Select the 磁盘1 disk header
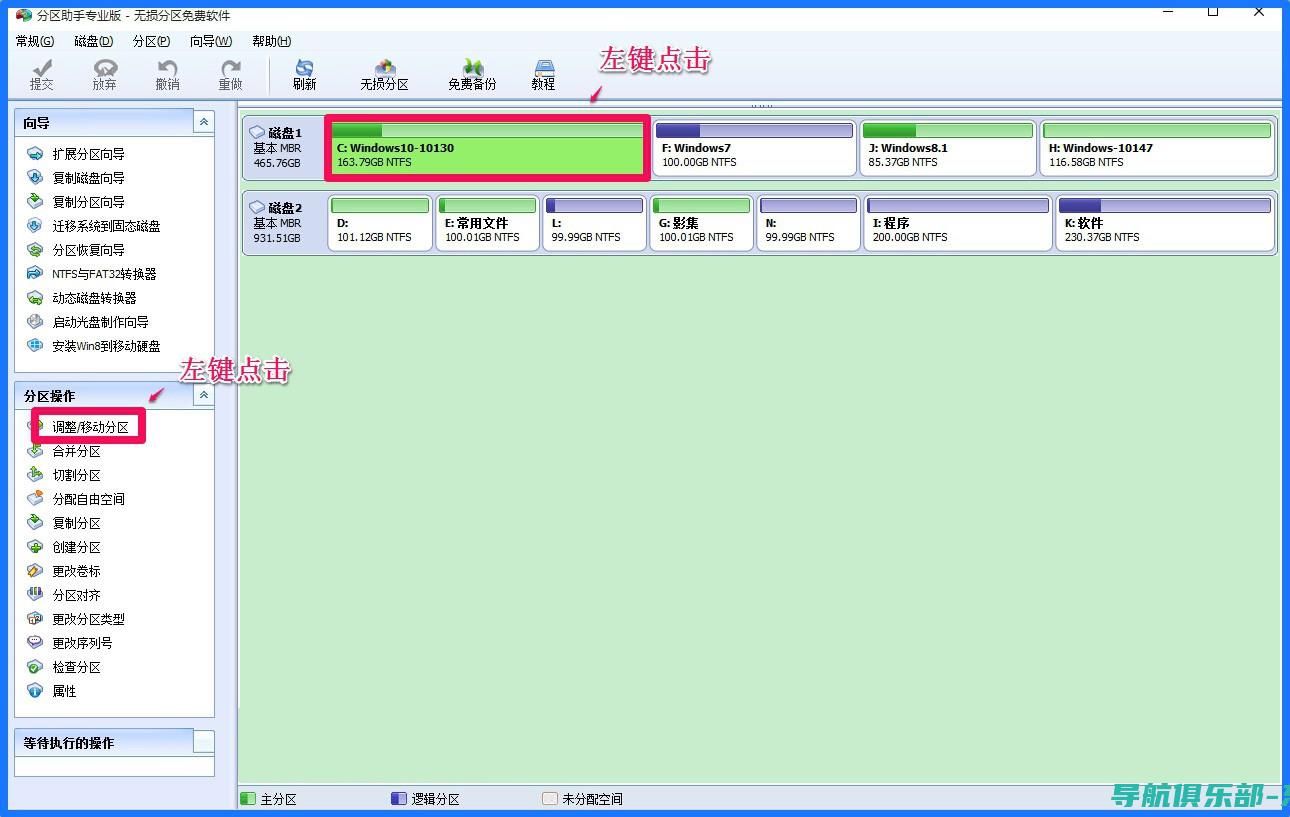Viewport: 1290px width, 817px height. (284, 148)
